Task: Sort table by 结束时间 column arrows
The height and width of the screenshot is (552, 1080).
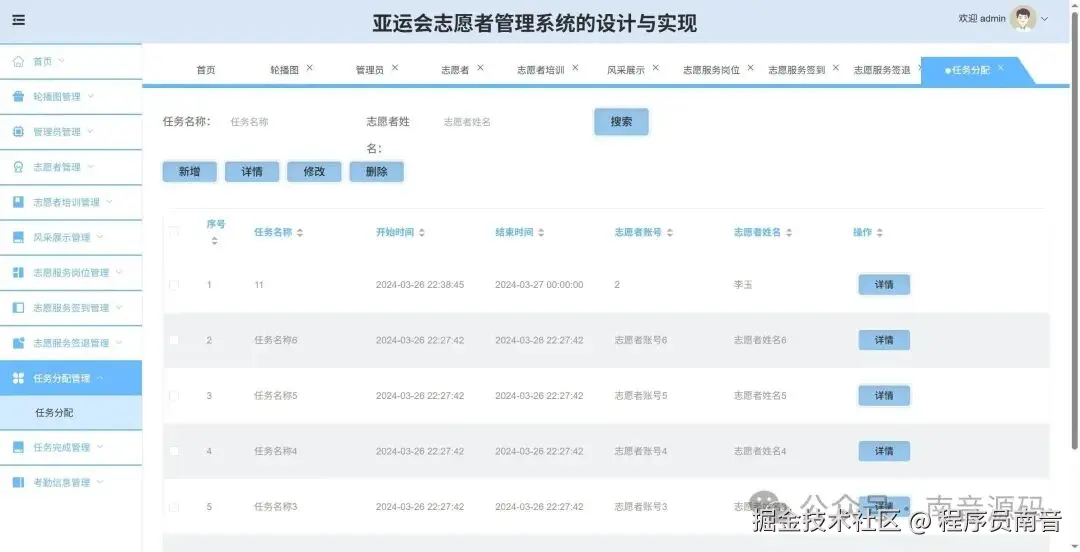Action: tap(541, 233)
